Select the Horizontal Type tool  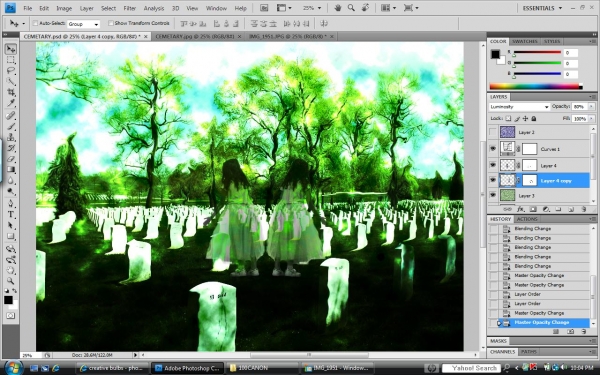11,214
